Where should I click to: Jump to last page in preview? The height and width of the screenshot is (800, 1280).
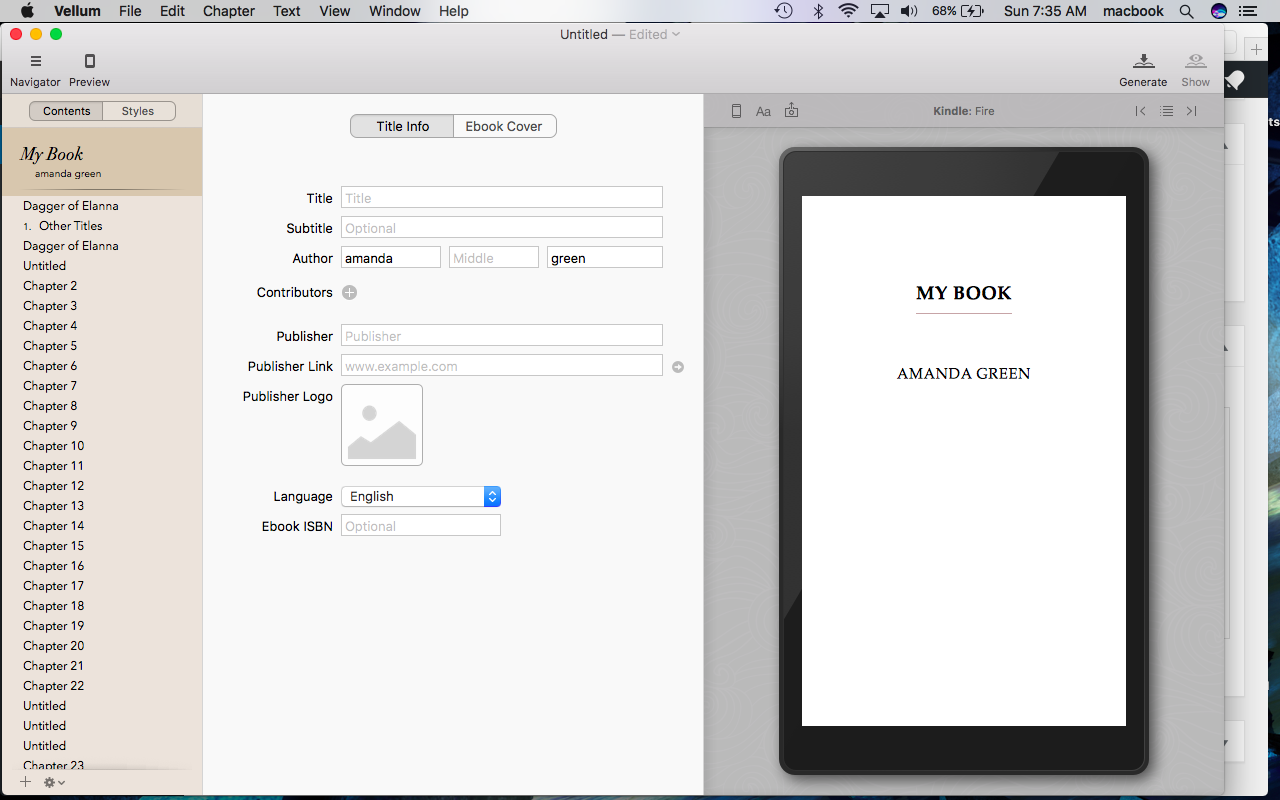point(1191,111)
